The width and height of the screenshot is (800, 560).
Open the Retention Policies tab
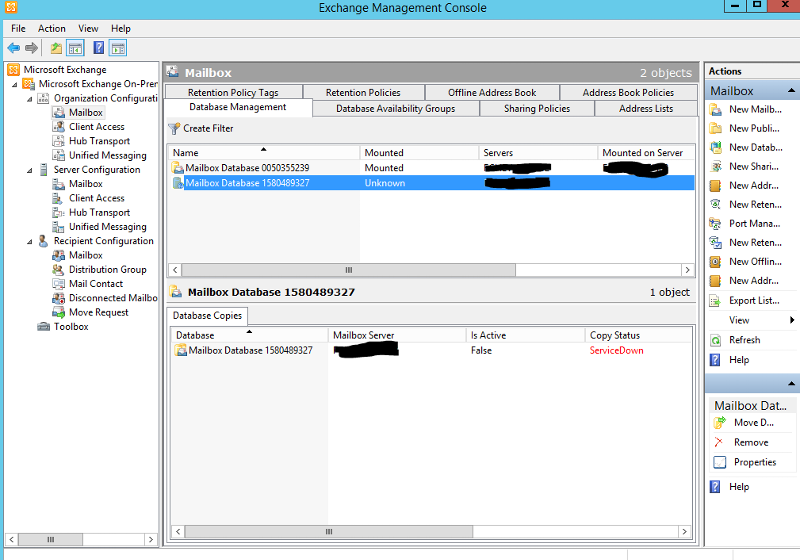point(363,92)
